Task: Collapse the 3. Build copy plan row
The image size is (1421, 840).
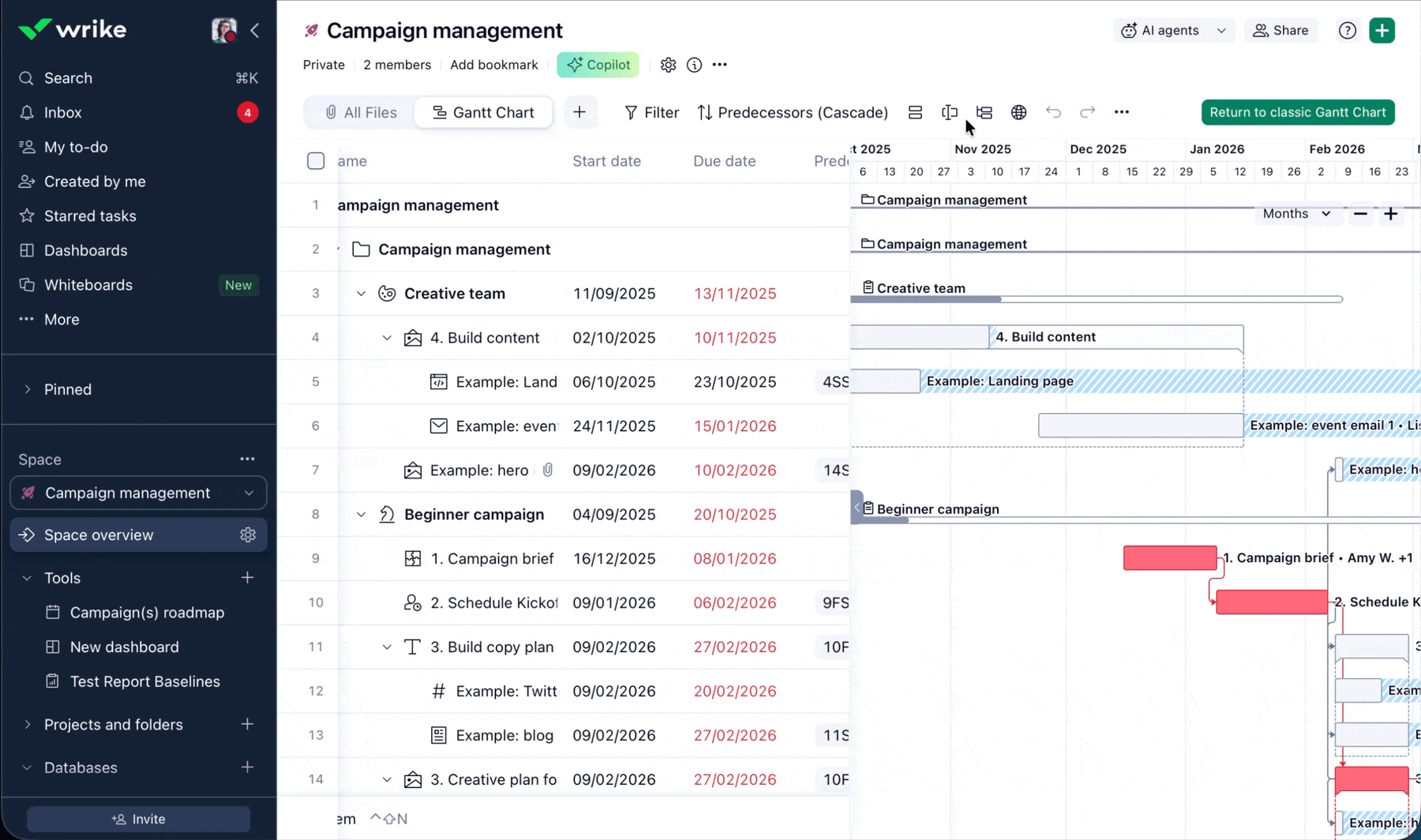Action: point(387,647)
